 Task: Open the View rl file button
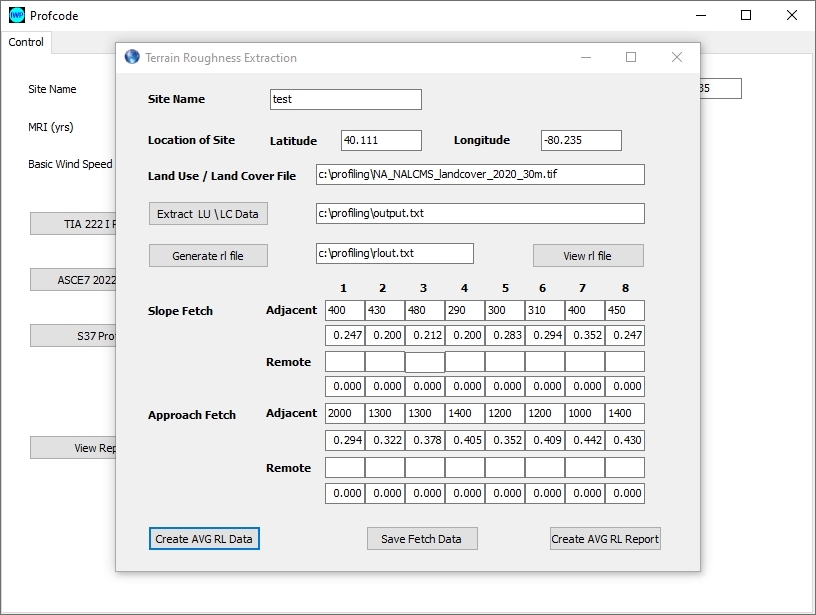587,256
